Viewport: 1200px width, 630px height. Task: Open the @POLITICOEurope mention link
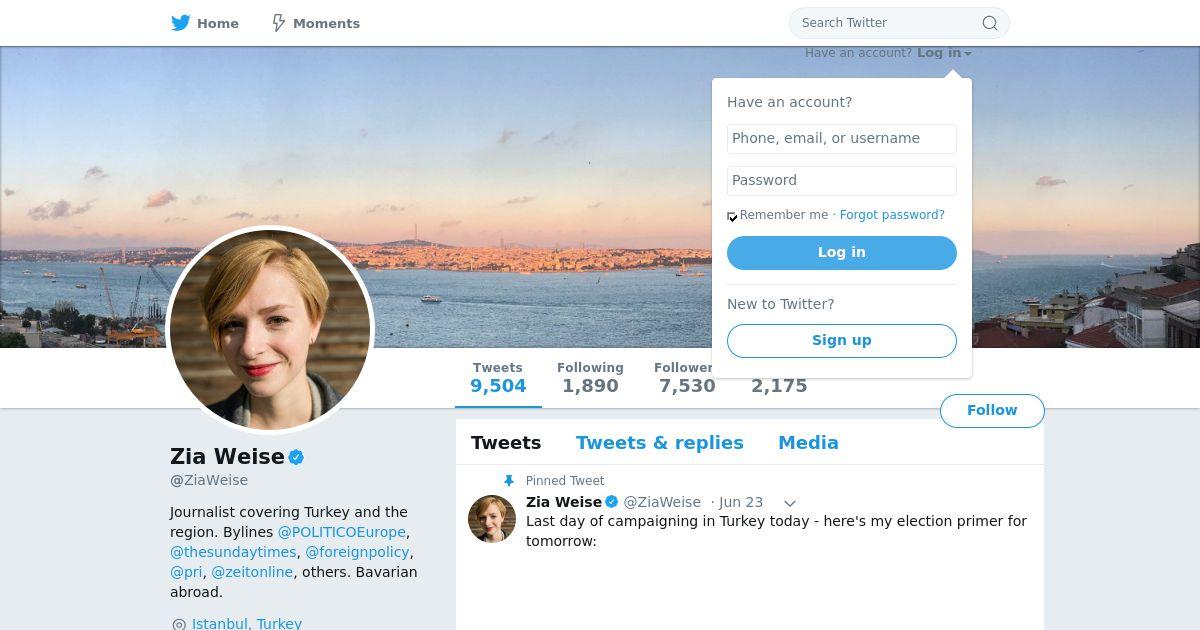(341, 532)
